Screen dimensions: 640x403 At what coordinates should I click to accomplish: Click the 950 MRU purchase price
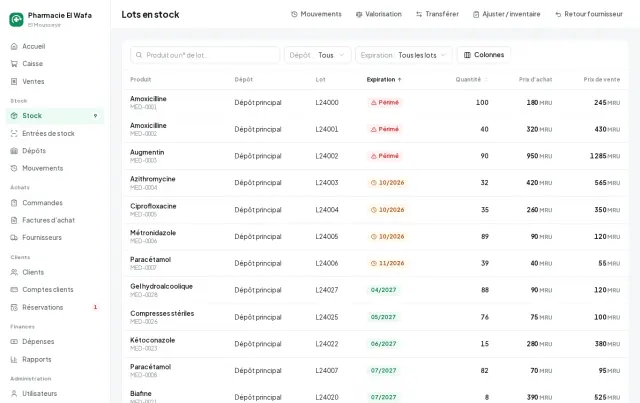click(x=539, y=156)
